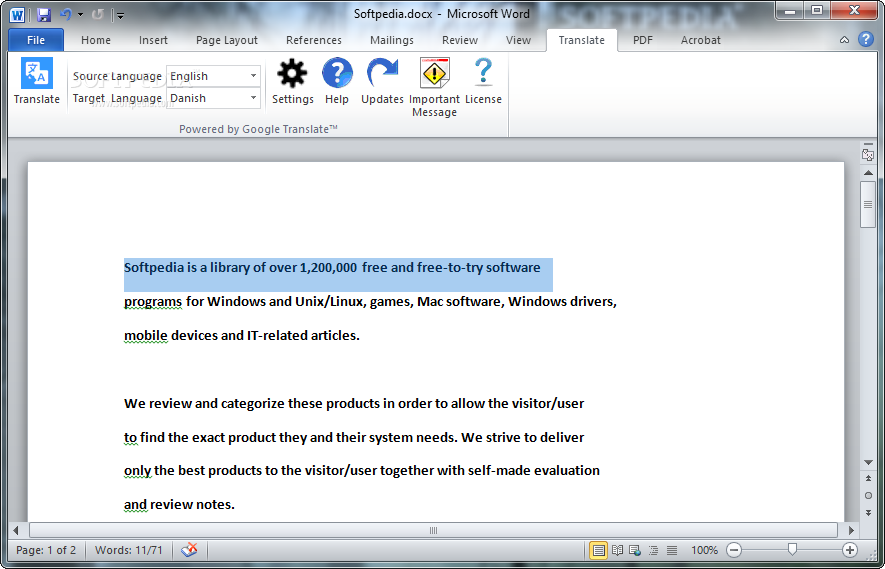This screenshot has width=885, height=569.
Task: Click the proofing errors status bar icon
Action: pos(189,550)
